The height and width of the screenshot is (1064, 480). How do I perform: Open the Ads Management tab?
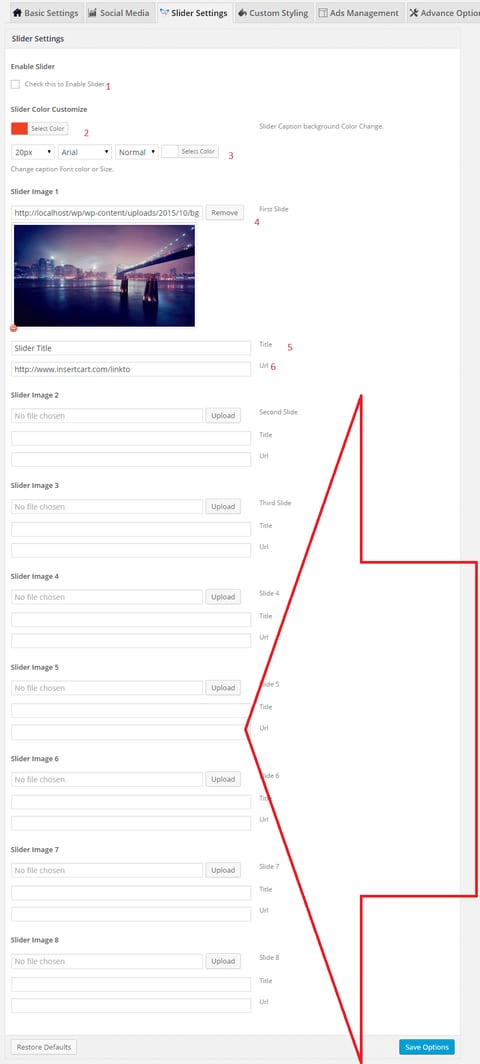point(358,13)
